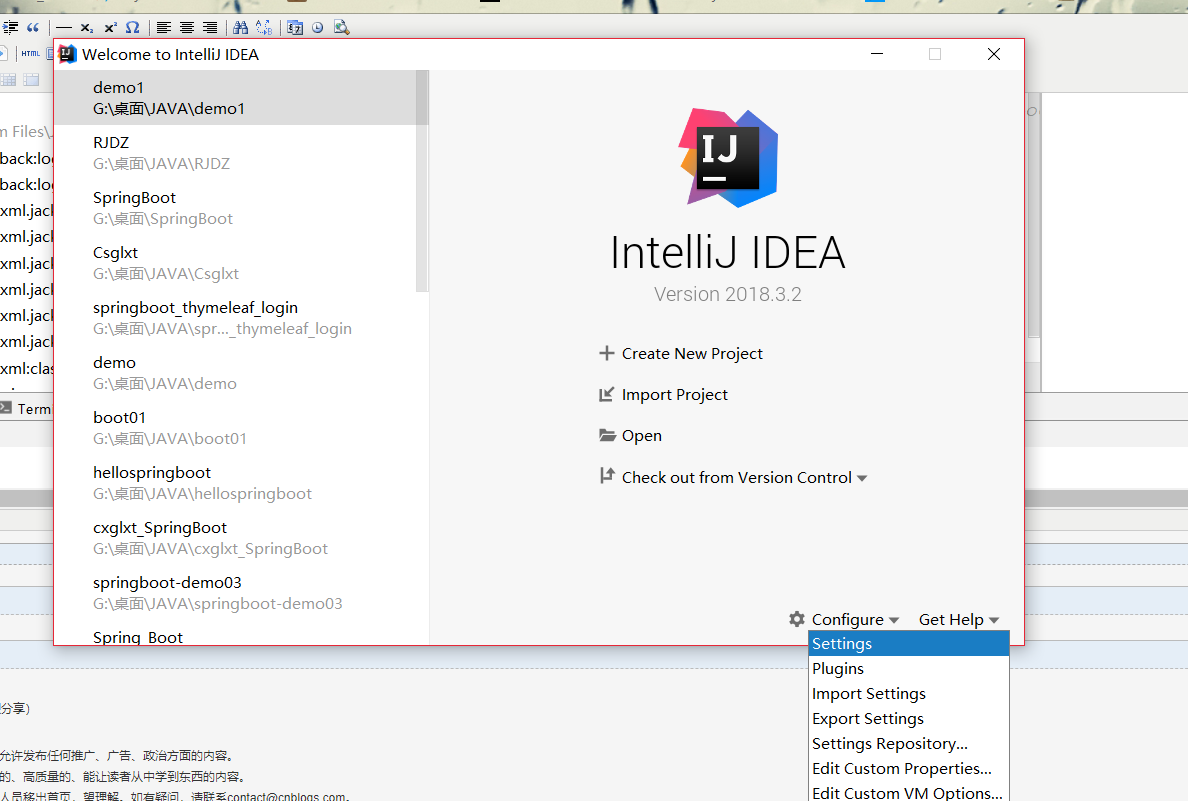Screen dimensions: 1188x801
Task: Expand the Check out from Version Control arrow
Action: [x=861, y=479]
